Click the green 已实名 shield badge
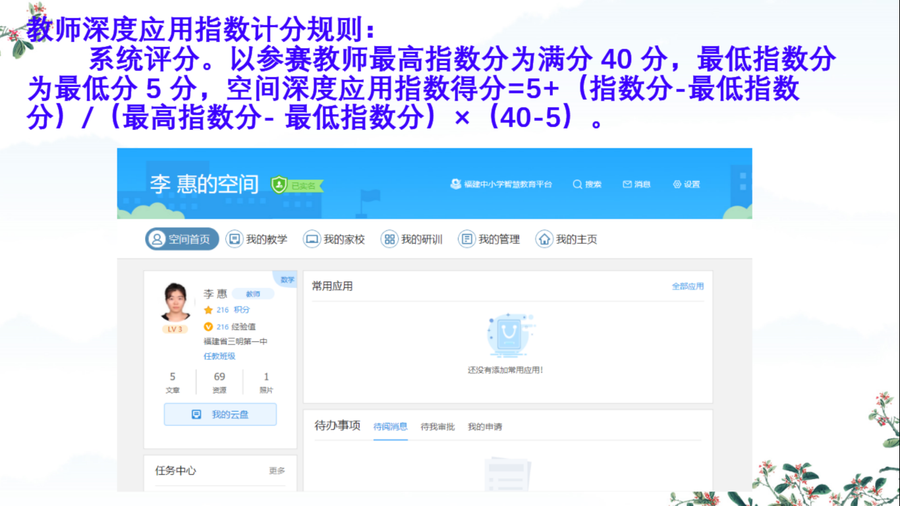The image size is (900, 506). (297, 185)
